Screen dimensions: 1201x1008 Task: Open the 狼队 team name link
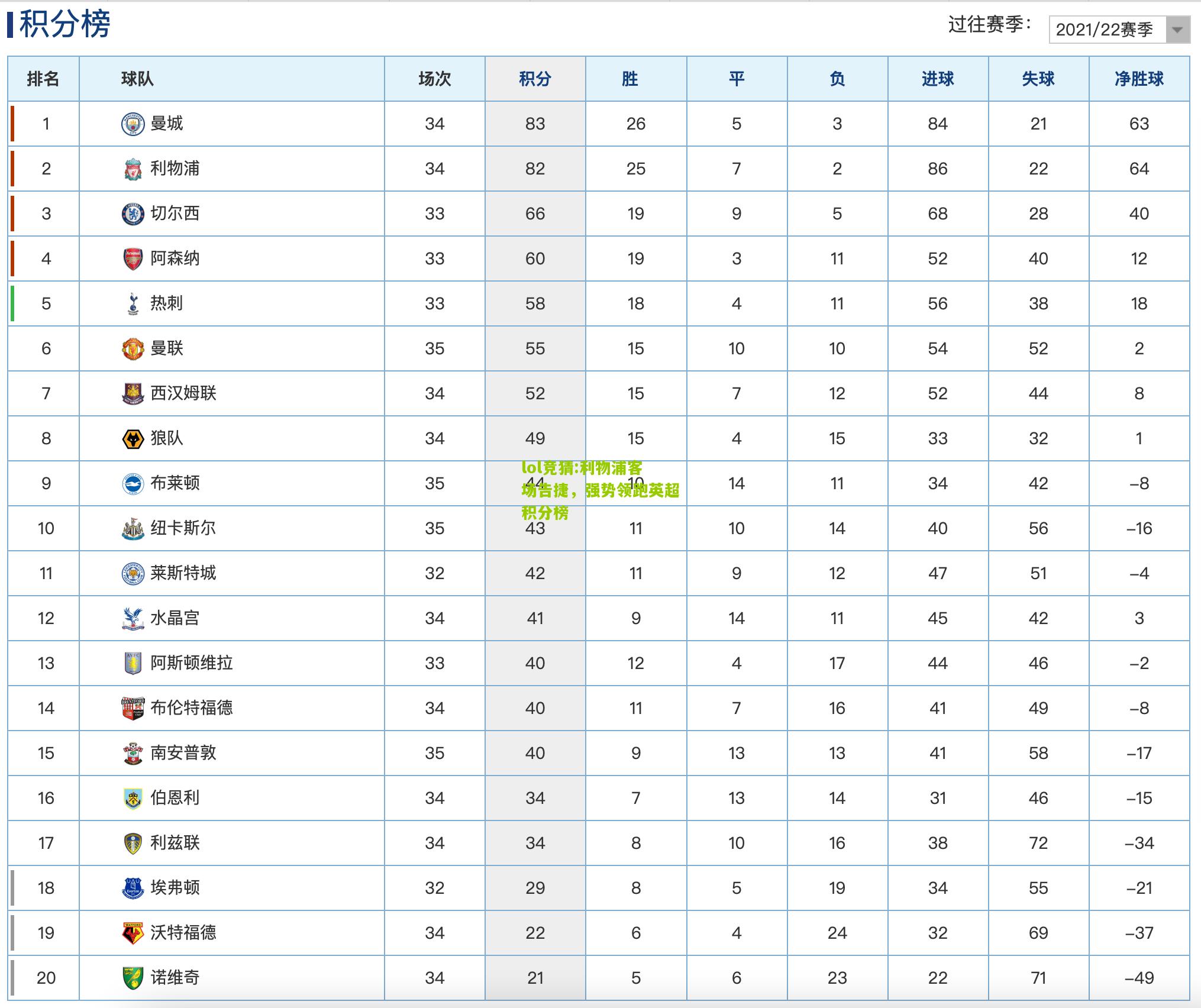click(167, 438)
